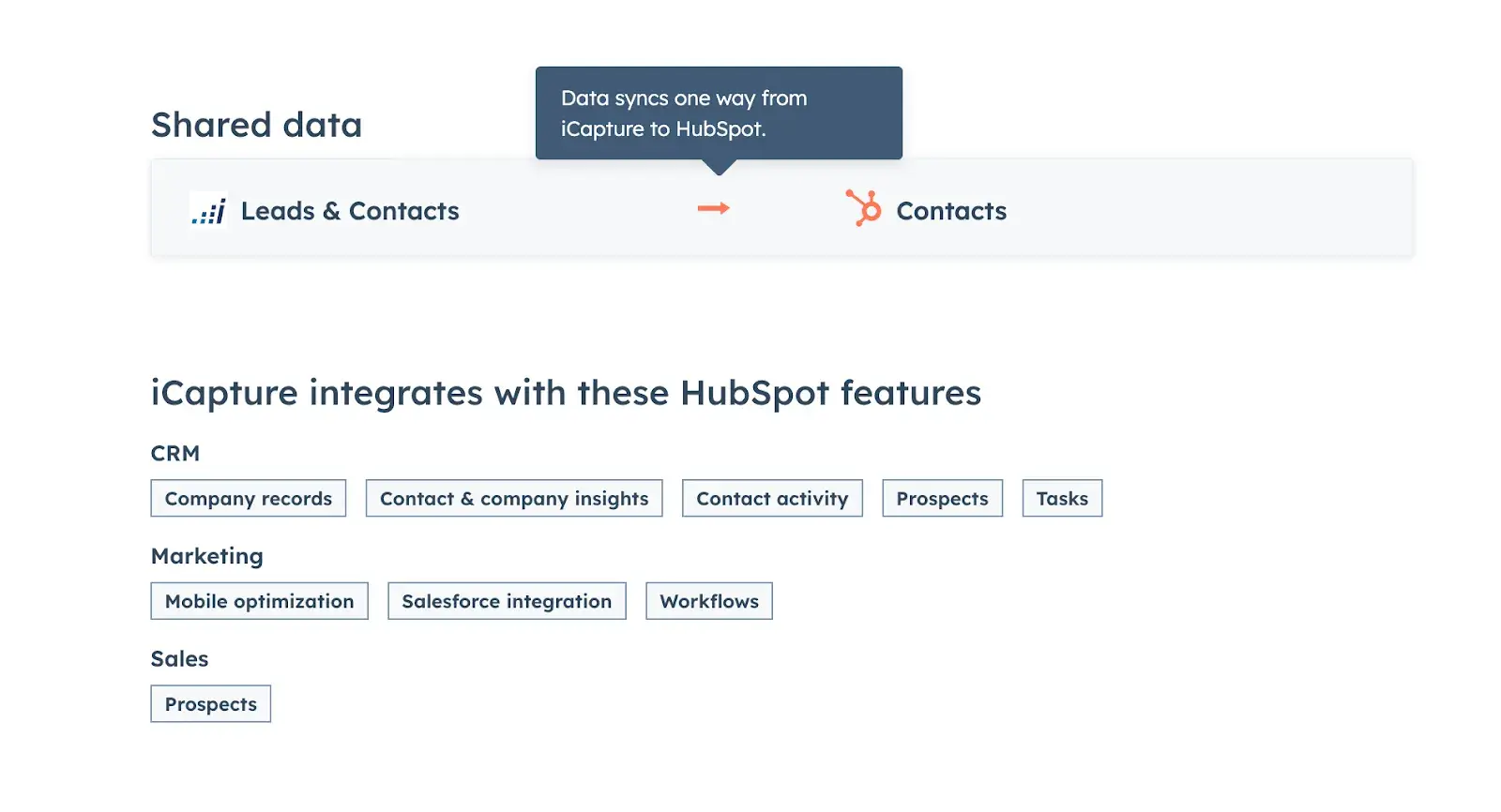The image size is (1501, 812).
Task: Click the HubSpot Contacts label
Action: tap(951, 211)
